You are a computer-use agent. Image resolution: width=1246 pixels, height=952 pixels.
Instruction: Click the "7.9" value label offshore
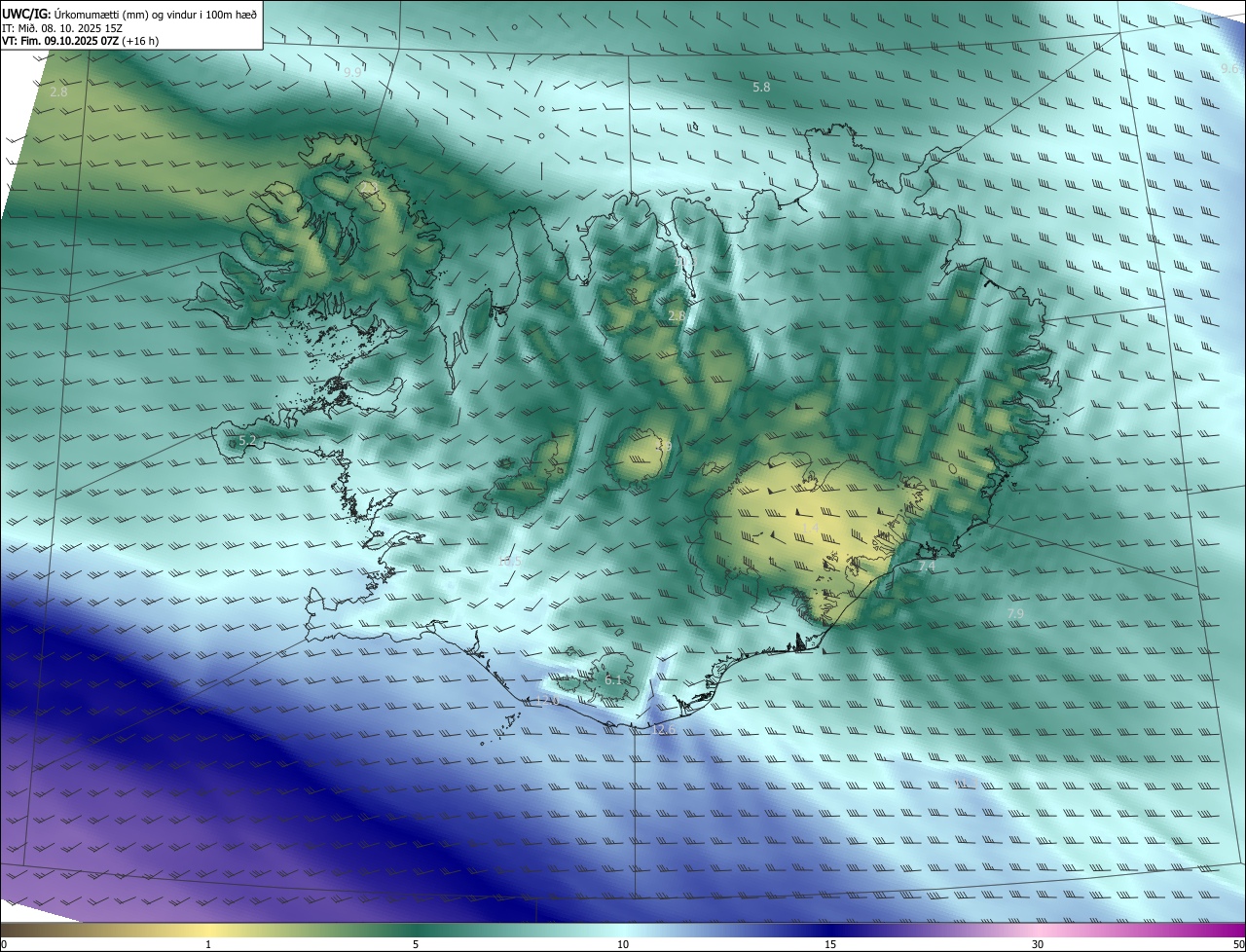tap(1014, 613)
